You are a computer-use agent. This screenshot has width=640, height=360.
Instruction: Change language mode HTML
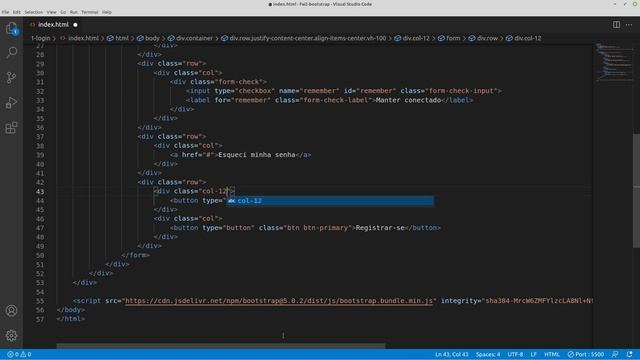click(552, 354)
